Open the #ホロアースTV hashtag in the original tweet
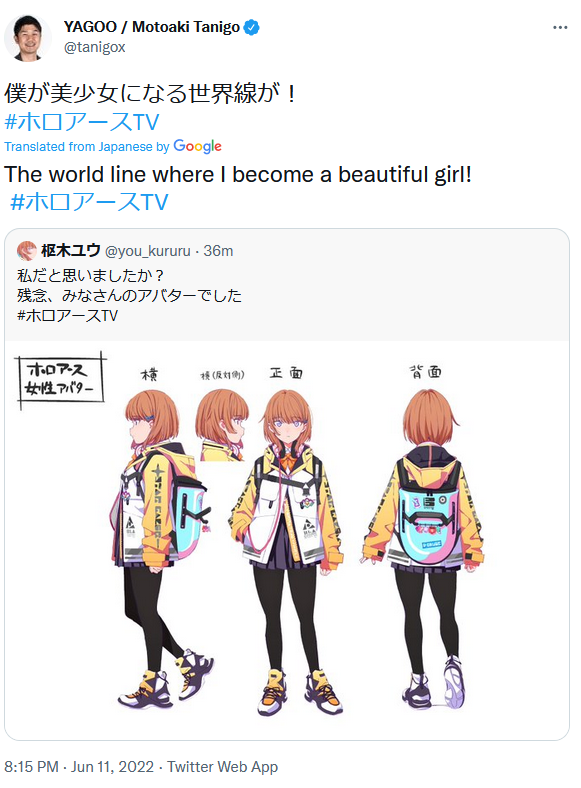Screen dimensions: 581x788 81,122
